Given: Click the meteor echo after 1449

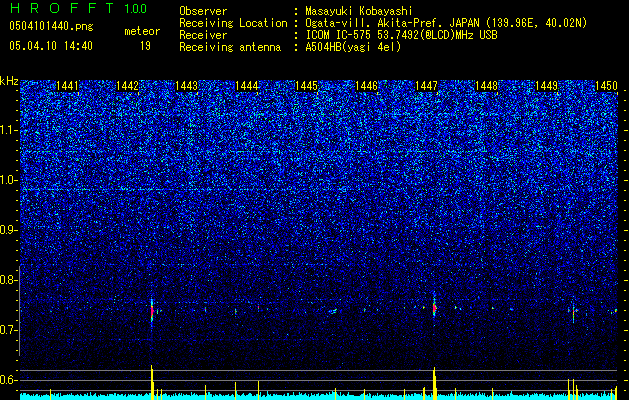Looking at the screenshot, I should [x=574, y=311].
